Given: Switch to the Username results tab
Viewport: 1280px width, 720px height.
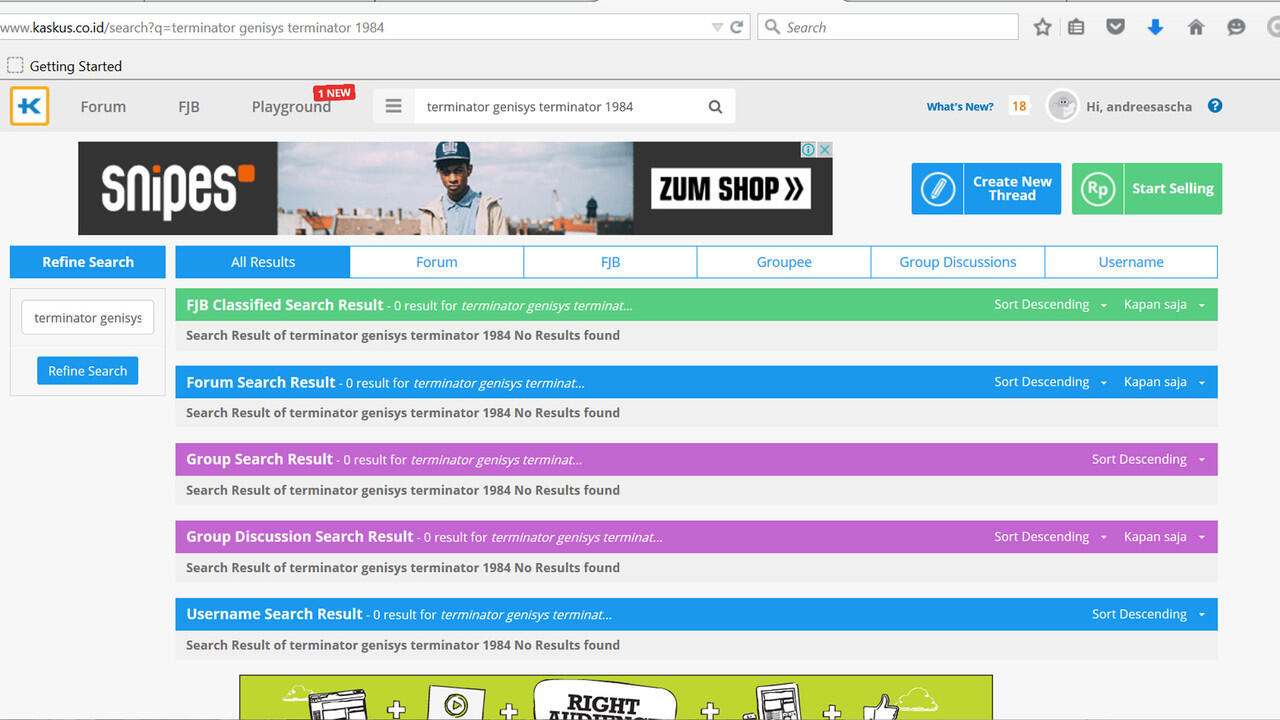Looking at the screenshot, I should point(1131,262).
